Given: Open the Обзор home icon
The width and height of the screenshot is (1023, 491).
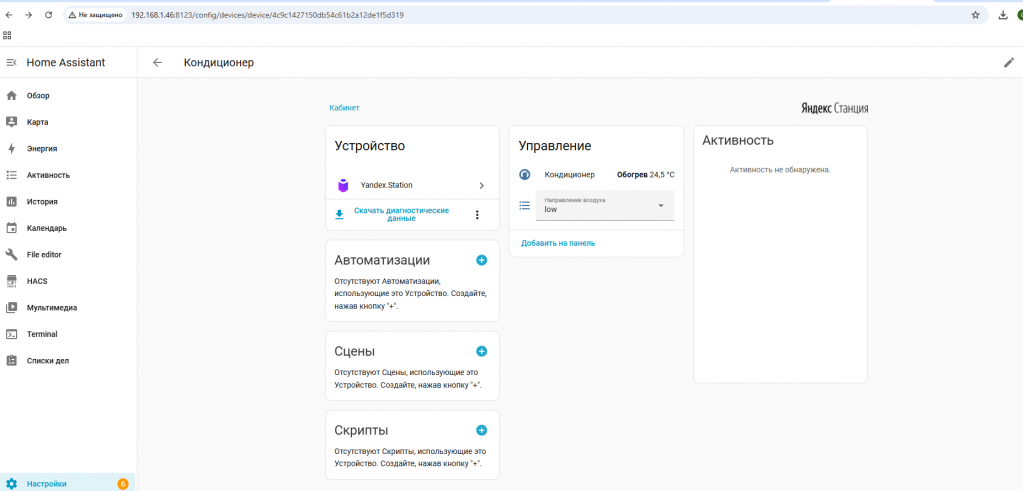Looking at the screenshot, I should point(11,96).
